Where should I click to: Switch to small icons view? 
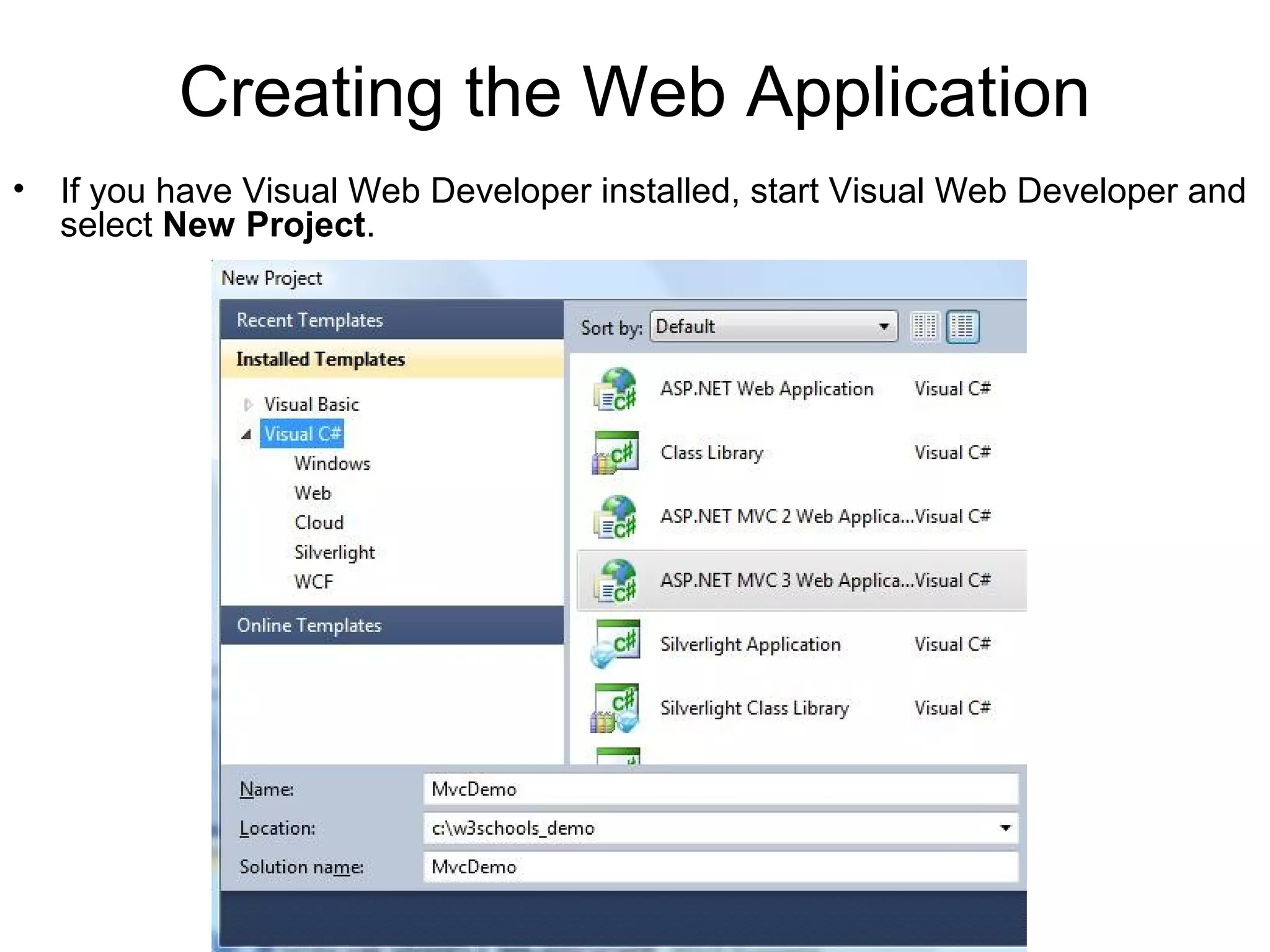coord(924,327)
